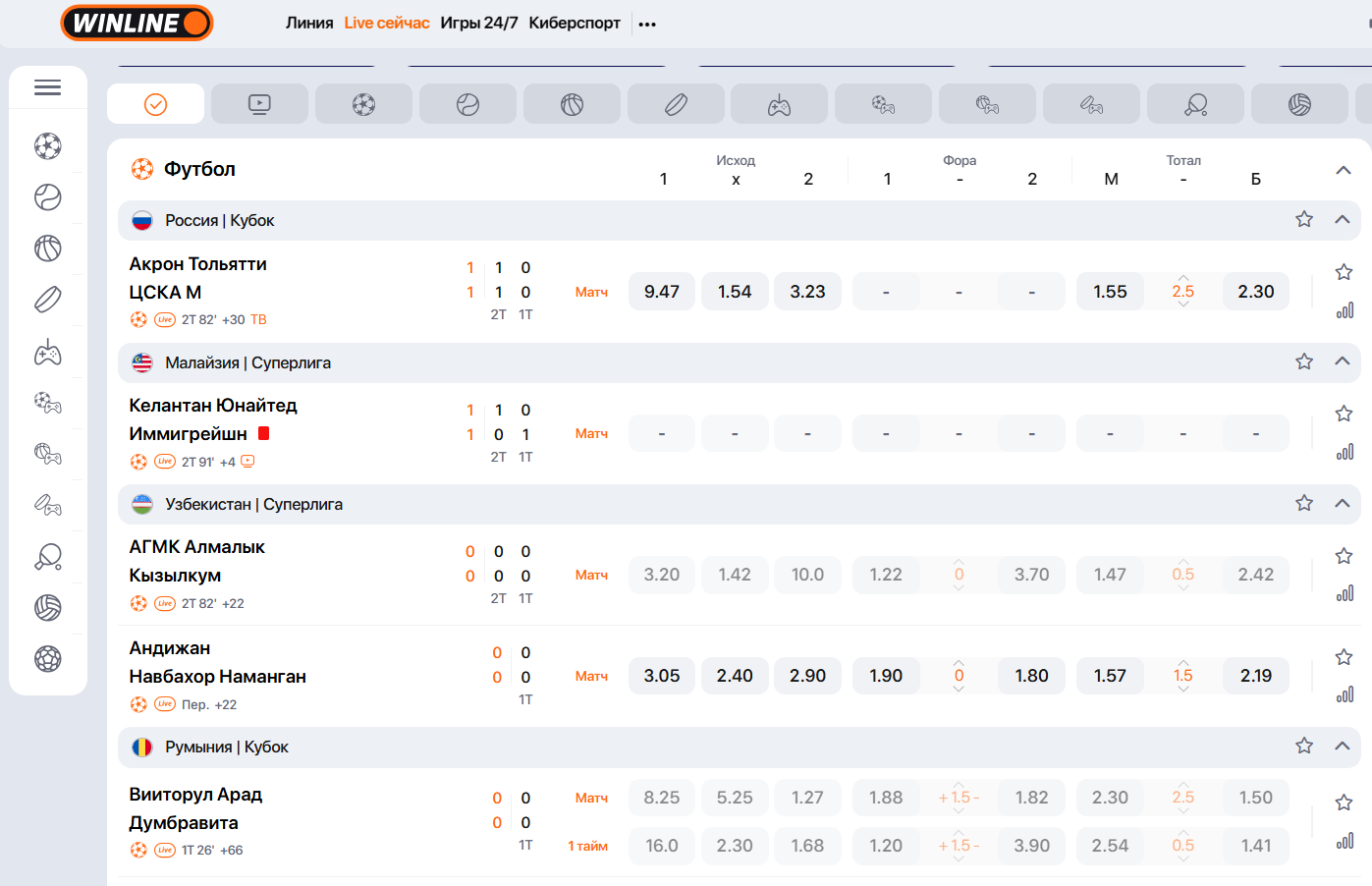Choose the all-sports checkmark filter tab

[x=155, y=104]
